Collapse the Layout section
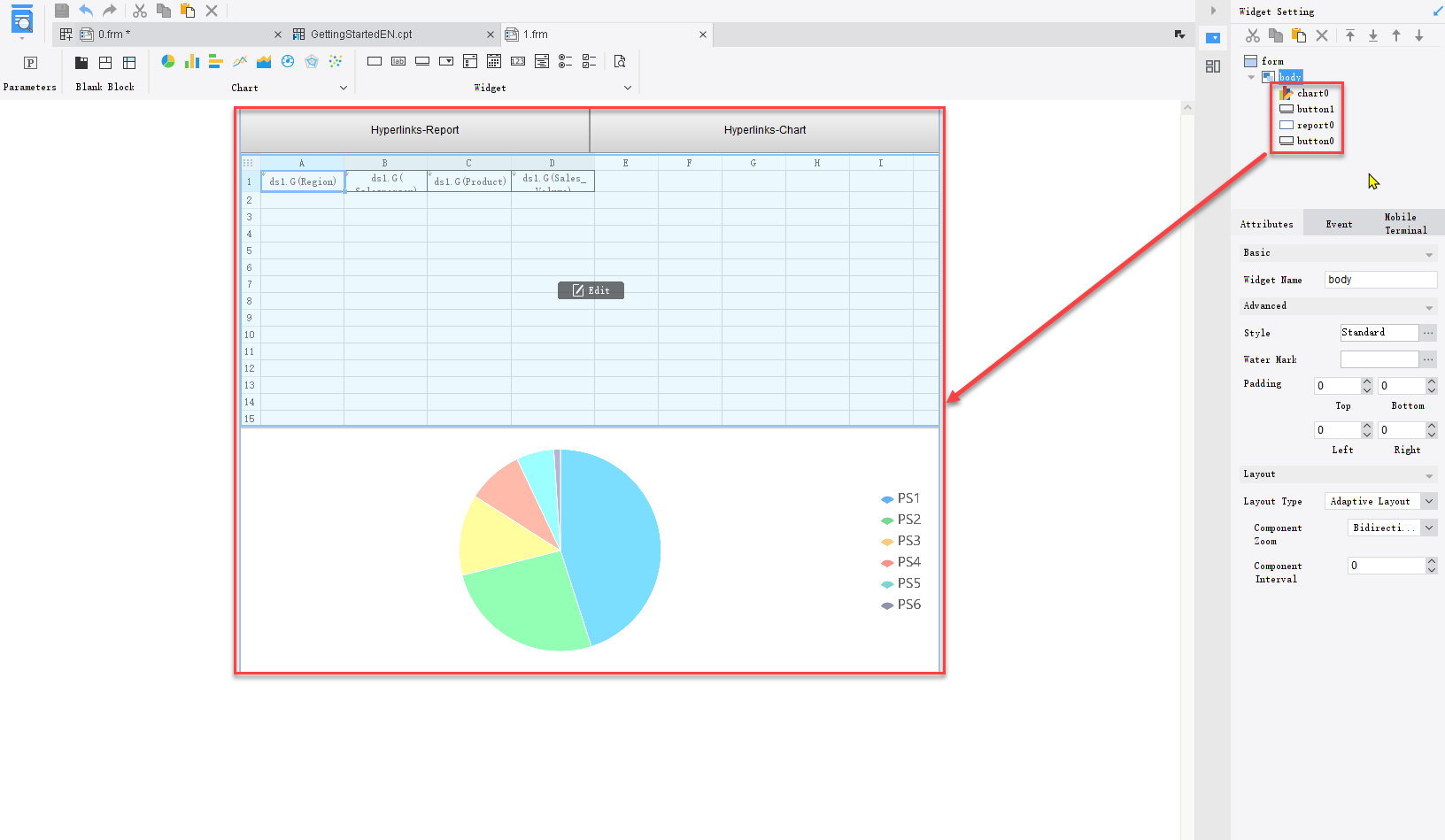 pyautogui.click(x=1429, y=476)
